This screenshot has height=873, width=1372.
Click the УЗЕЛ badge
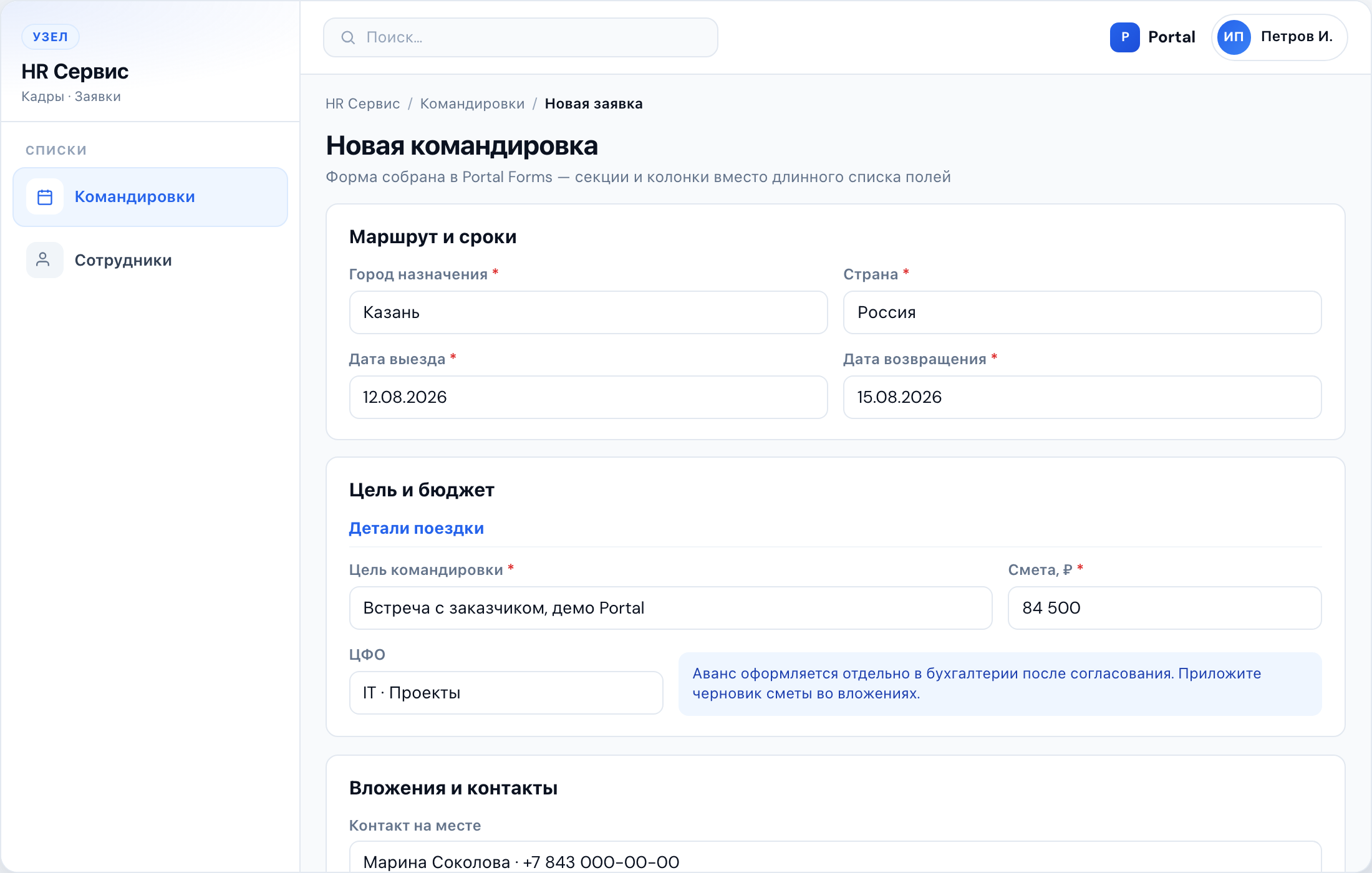[51, 37]
